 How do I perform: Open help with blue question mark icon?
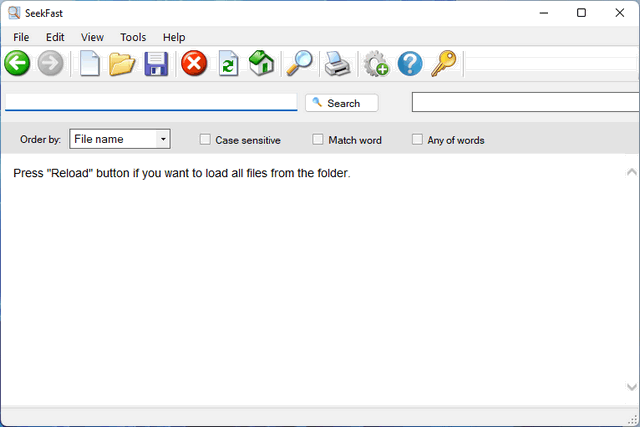click(x=410, y=63)
